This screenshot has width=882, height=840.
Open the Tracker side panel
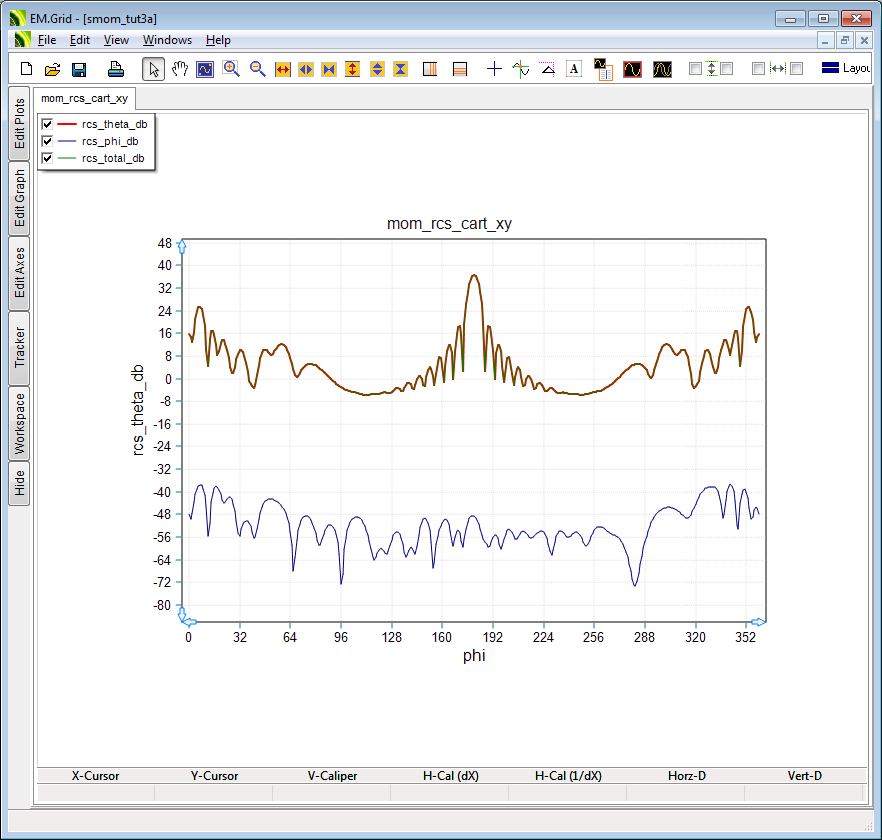pos(19,347)
